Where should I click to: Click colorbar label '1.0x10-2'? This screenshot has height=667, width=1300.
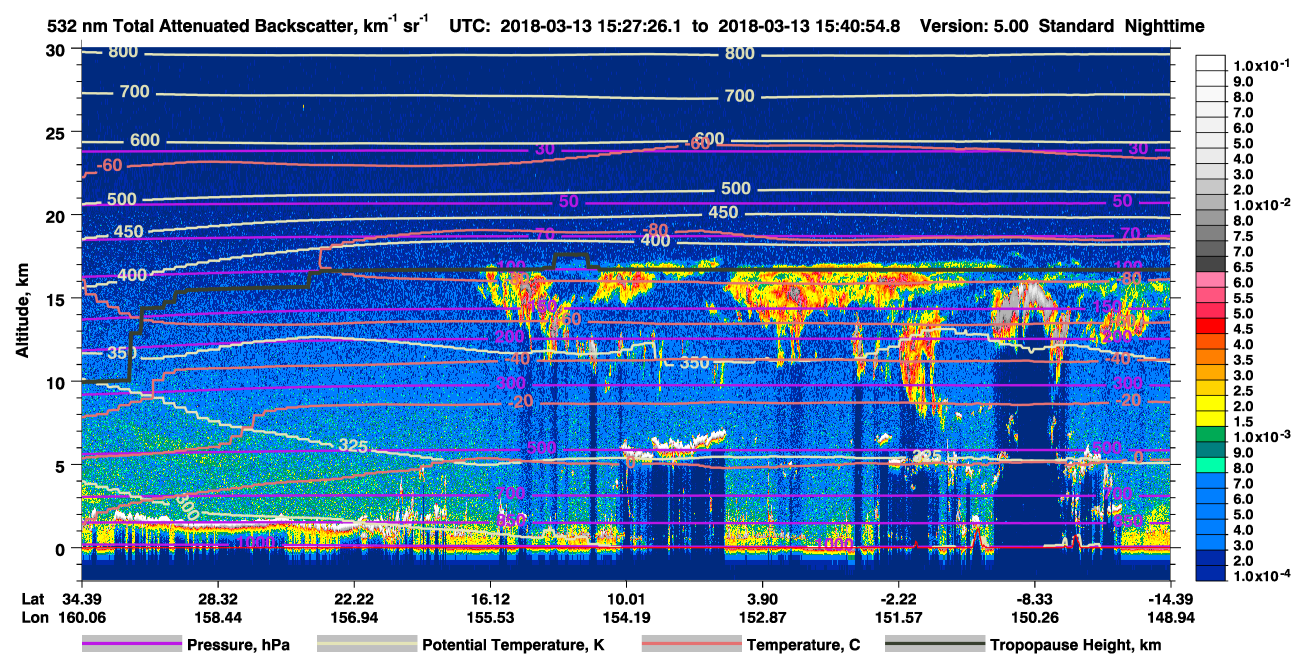click(1260, 205)
